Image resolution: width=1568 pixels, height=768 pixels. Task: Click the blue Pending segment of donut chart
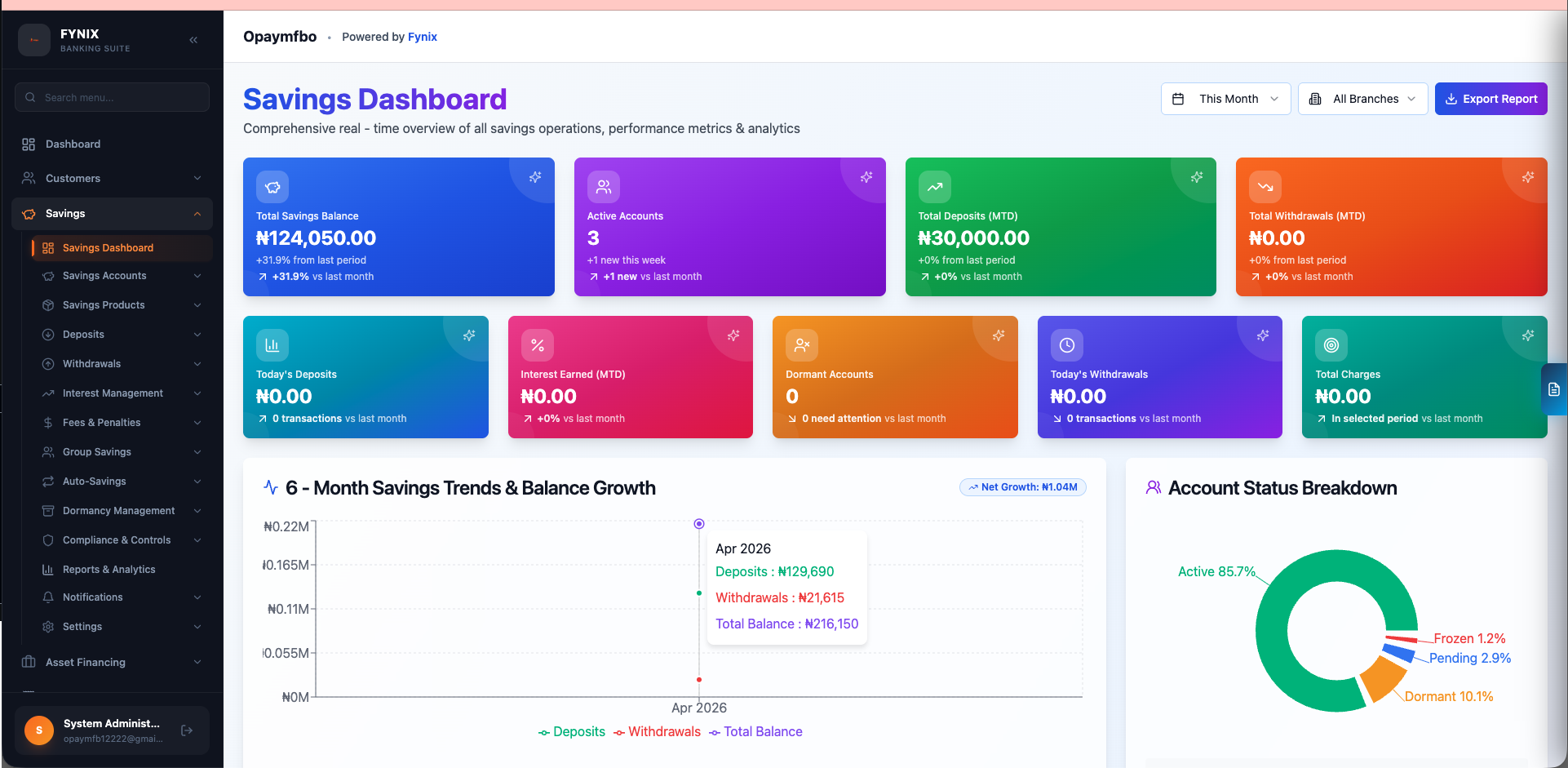tap(1399, 653)
